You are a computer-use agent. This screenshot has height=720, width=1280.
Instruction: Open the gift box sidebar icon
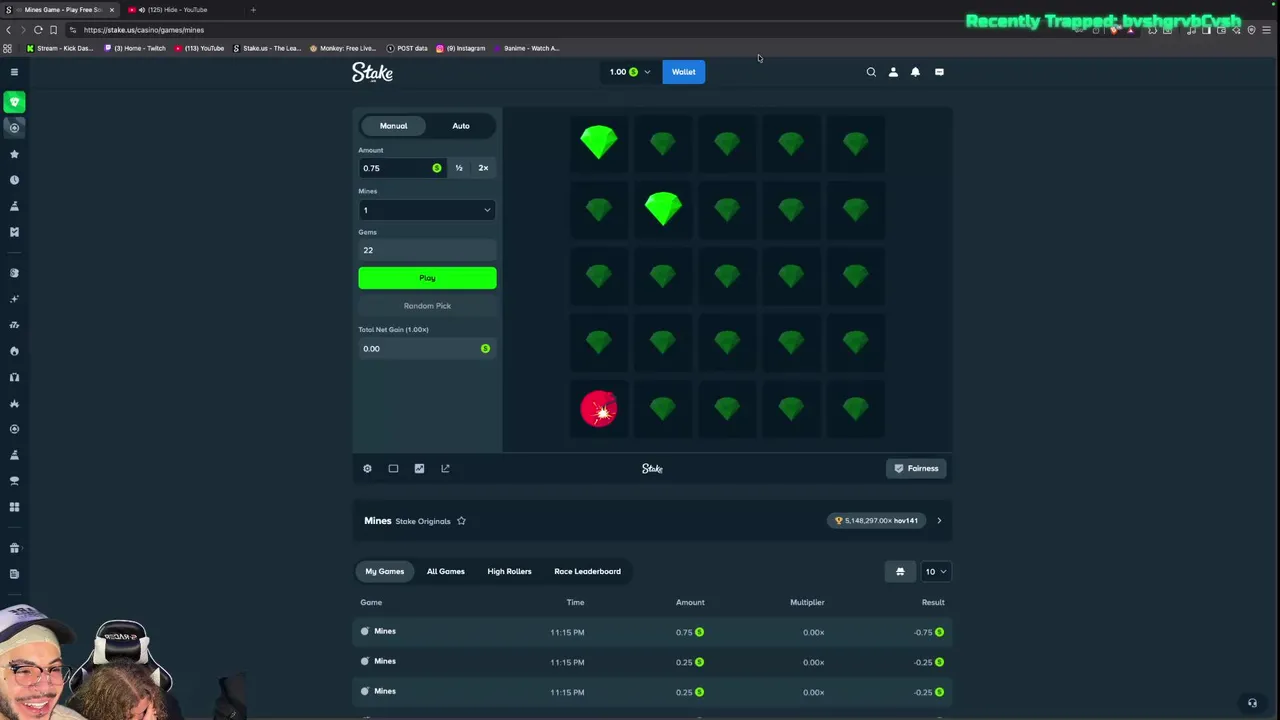tap(14, 548)
